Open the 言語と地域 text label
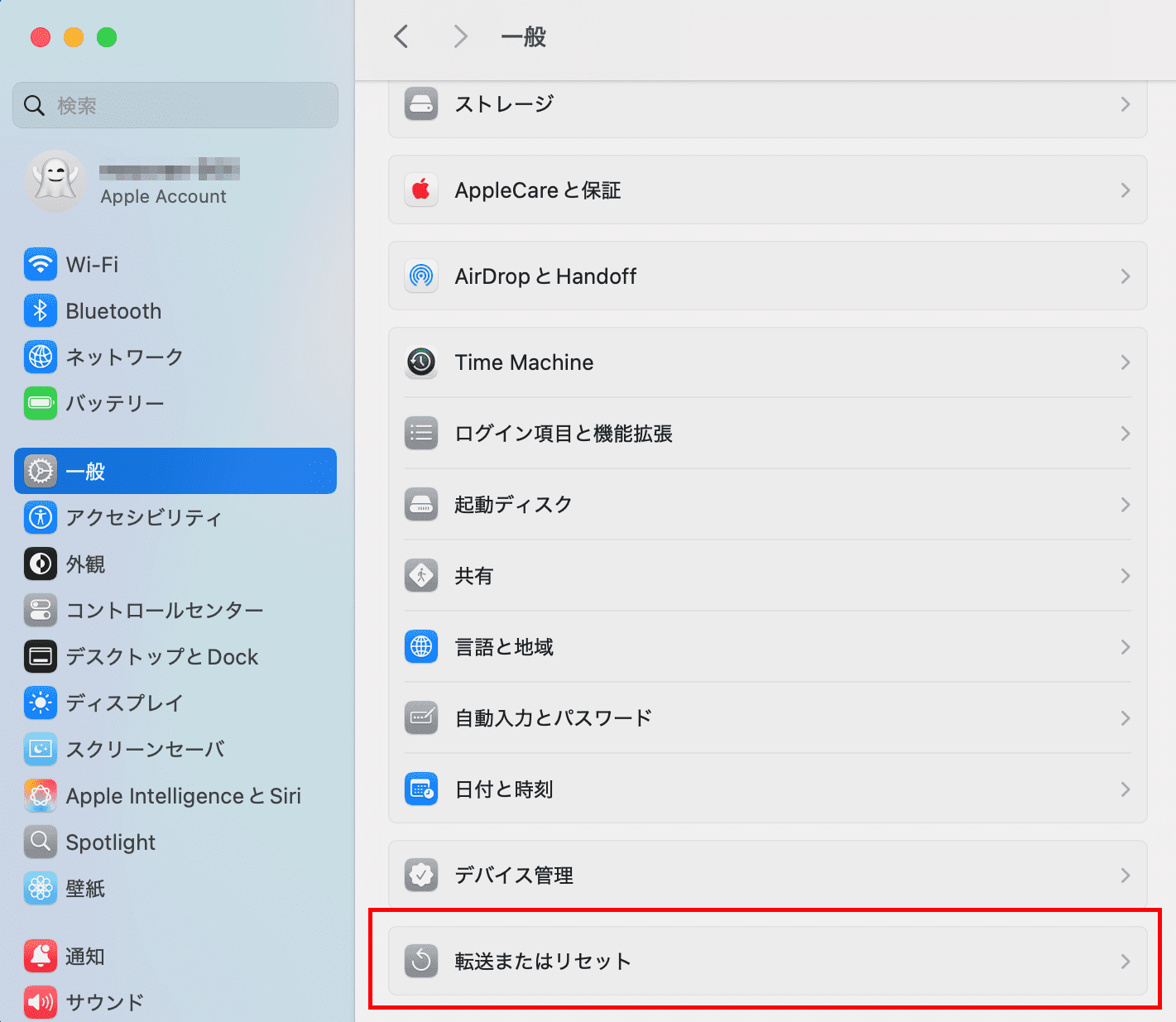Image resolution: width=1176 pixels, height=1022 pixels. pyautogui.click(x=504, y=647)
